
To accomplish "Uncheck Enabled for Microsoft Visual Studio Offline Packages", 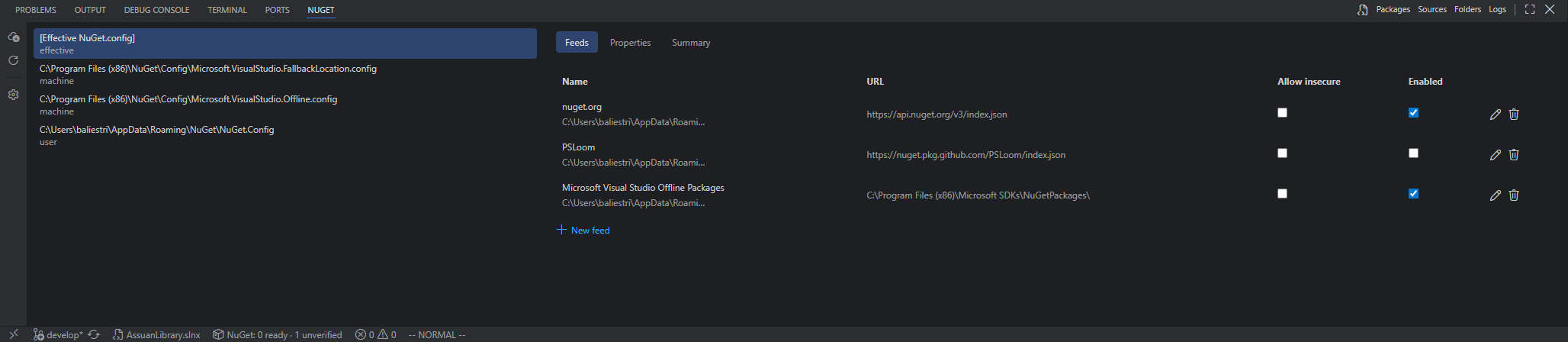I will point(1413,194).
